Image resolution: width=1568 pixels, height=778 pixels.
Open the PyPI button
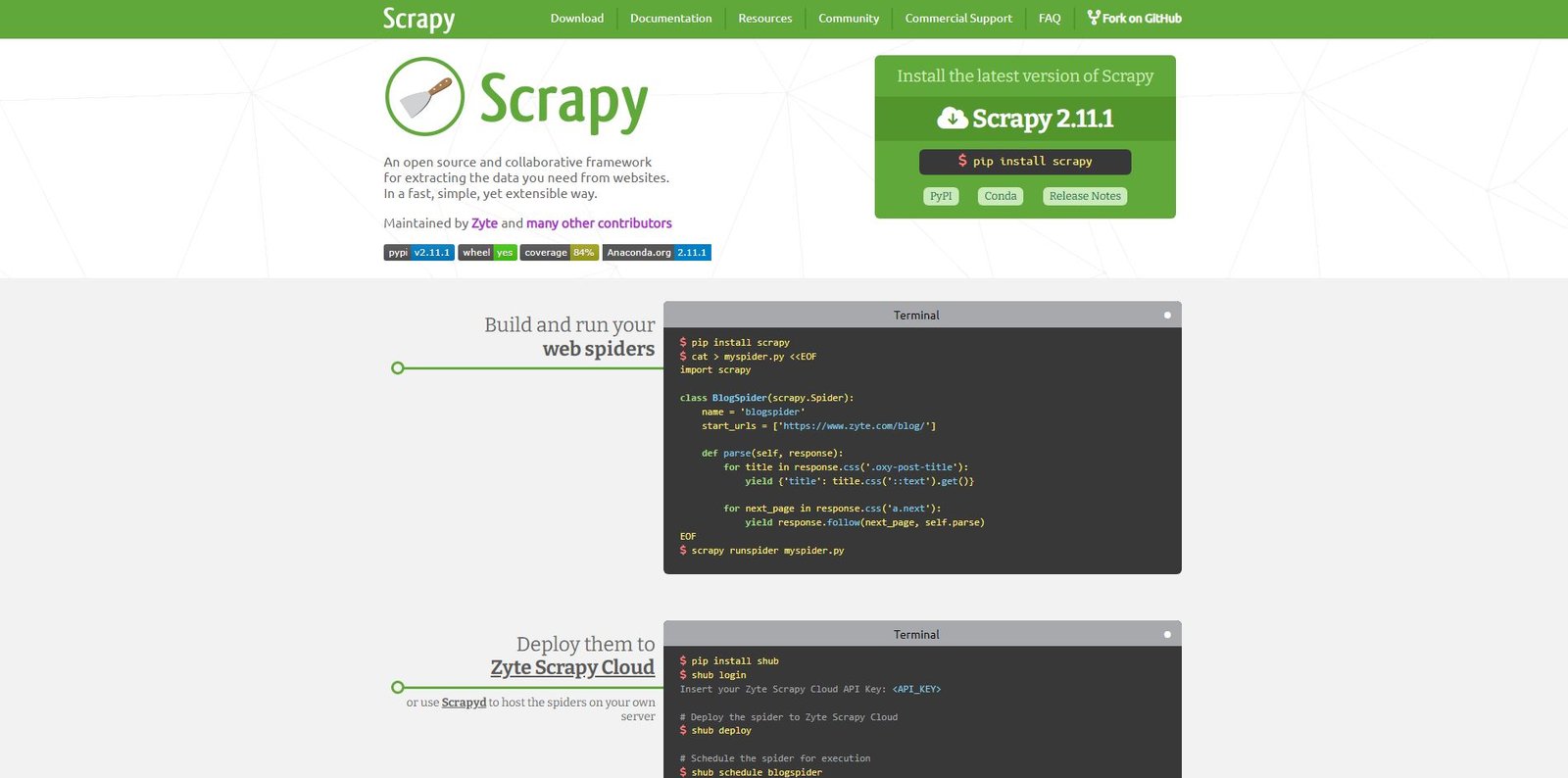941,196
